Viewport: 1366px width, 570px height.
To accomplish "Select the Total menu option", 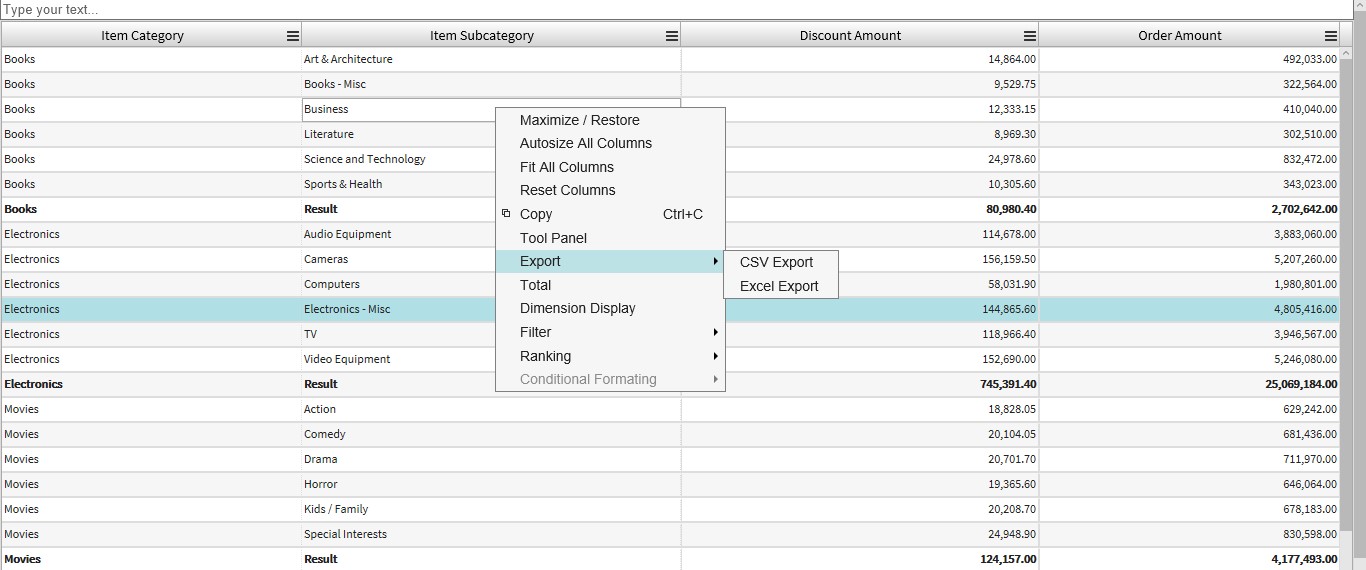I will (535, 285).
